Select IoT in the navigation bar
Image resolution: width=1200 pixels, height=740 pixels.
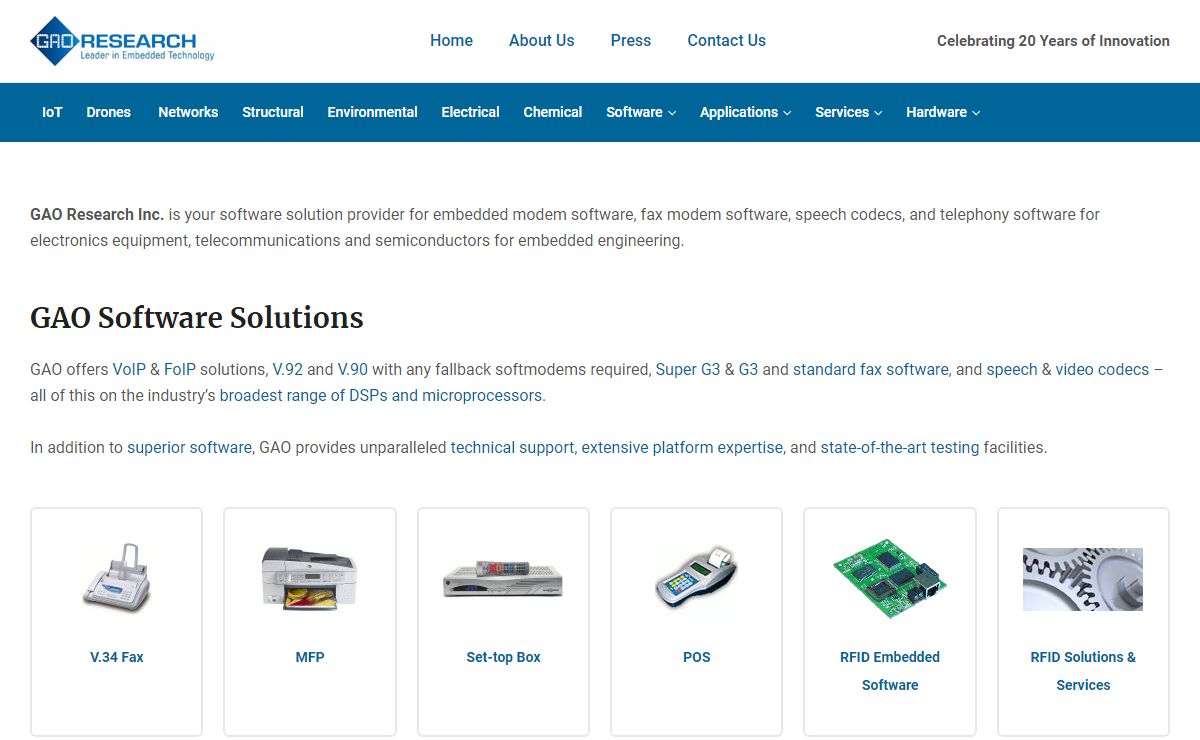tap(52, 112)
